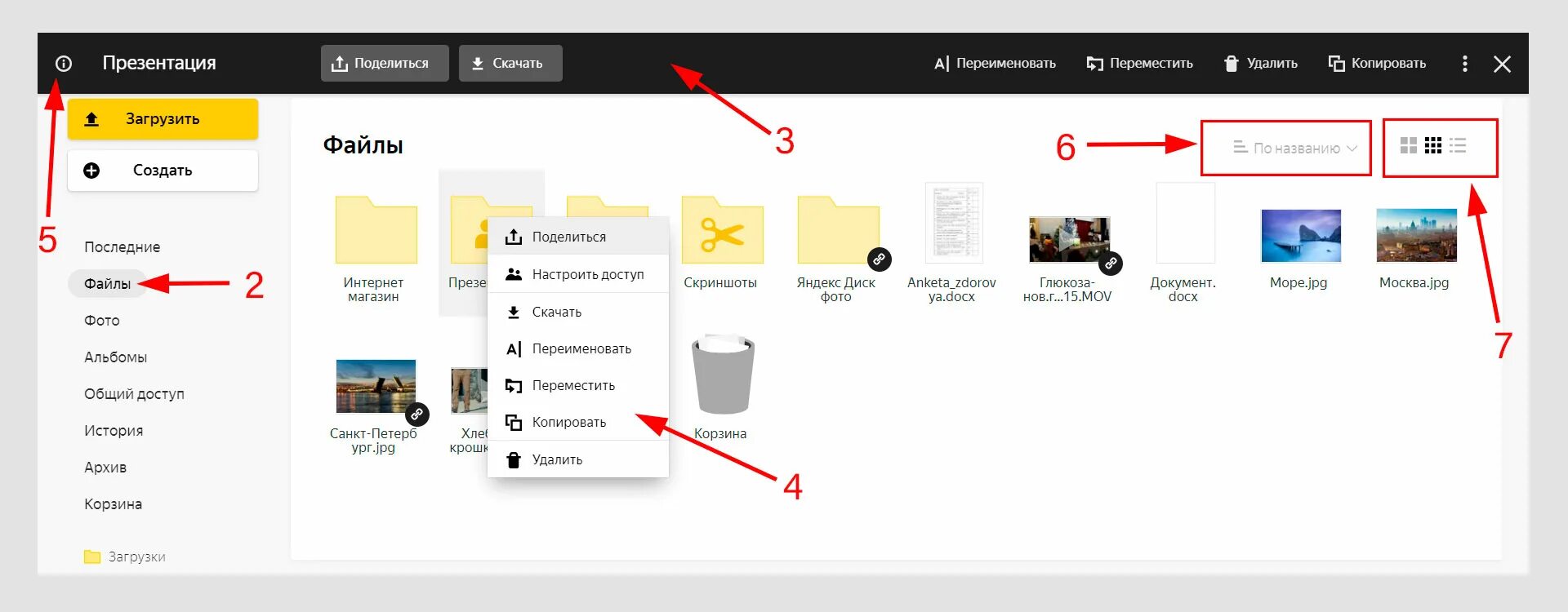
Task: Click the yellow Загрузить upload button
Action: click(x=163, y=119)
